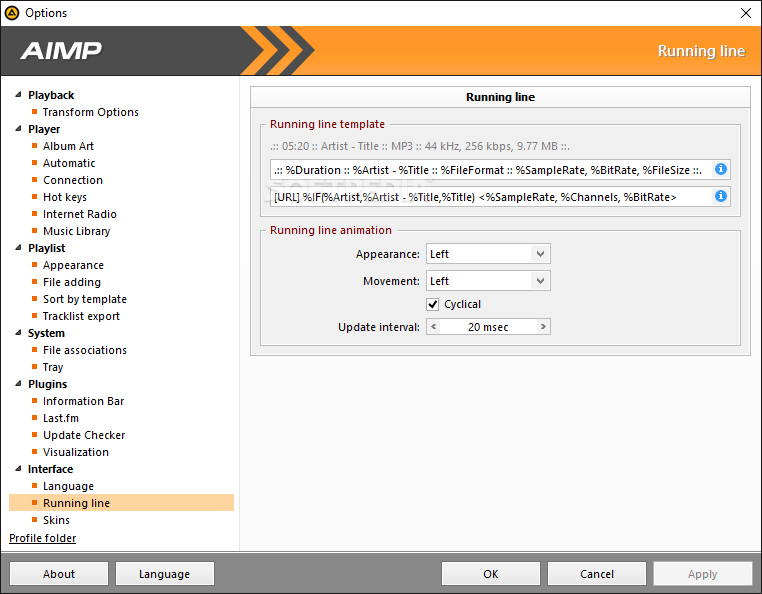Image resolution: width=762 pixels, height=594 pixels.
Task: Click info icon beside %Duration template field
Action: tap(721, 169)
